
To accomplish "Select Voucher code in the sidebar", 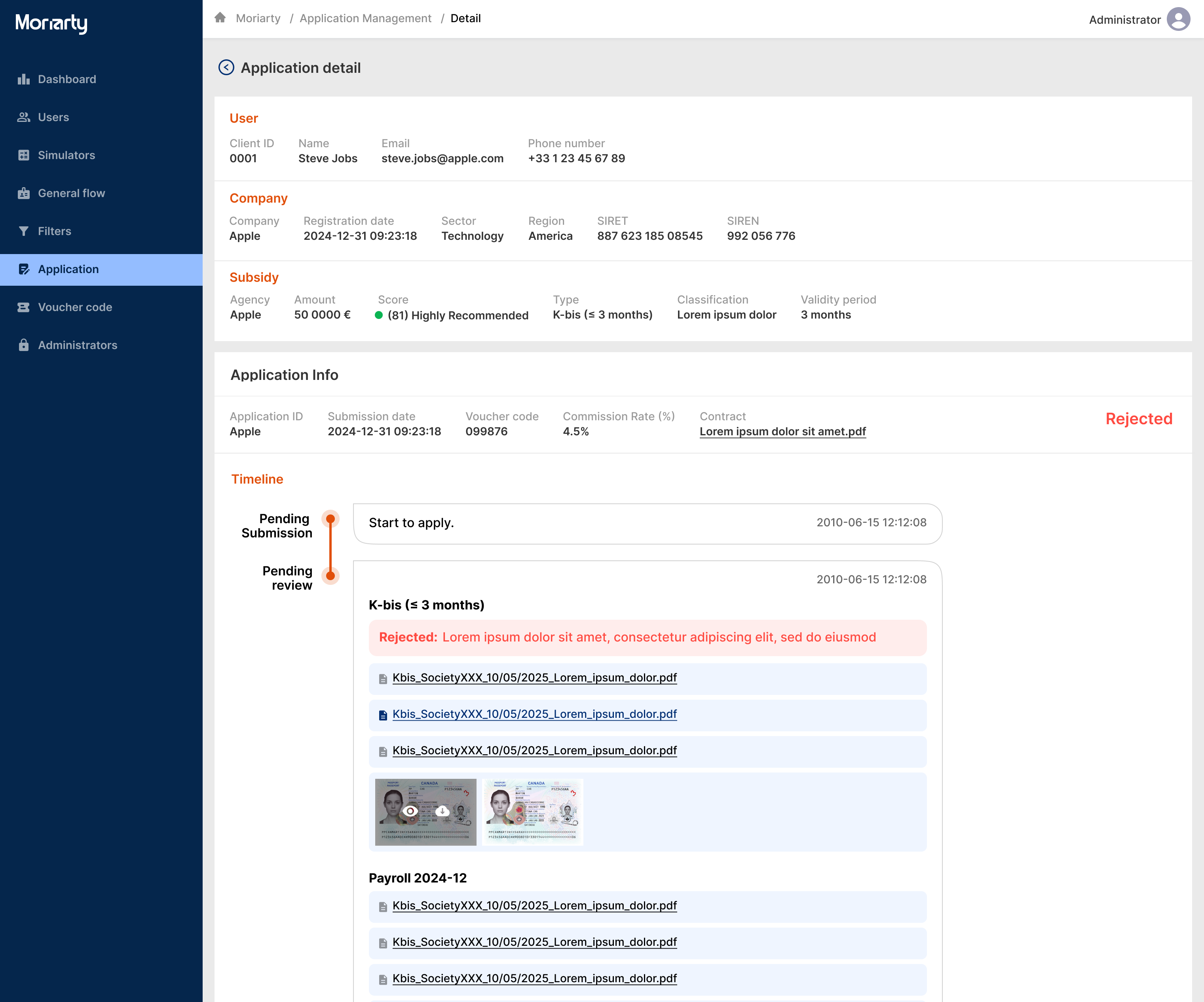I will point(74,307).
